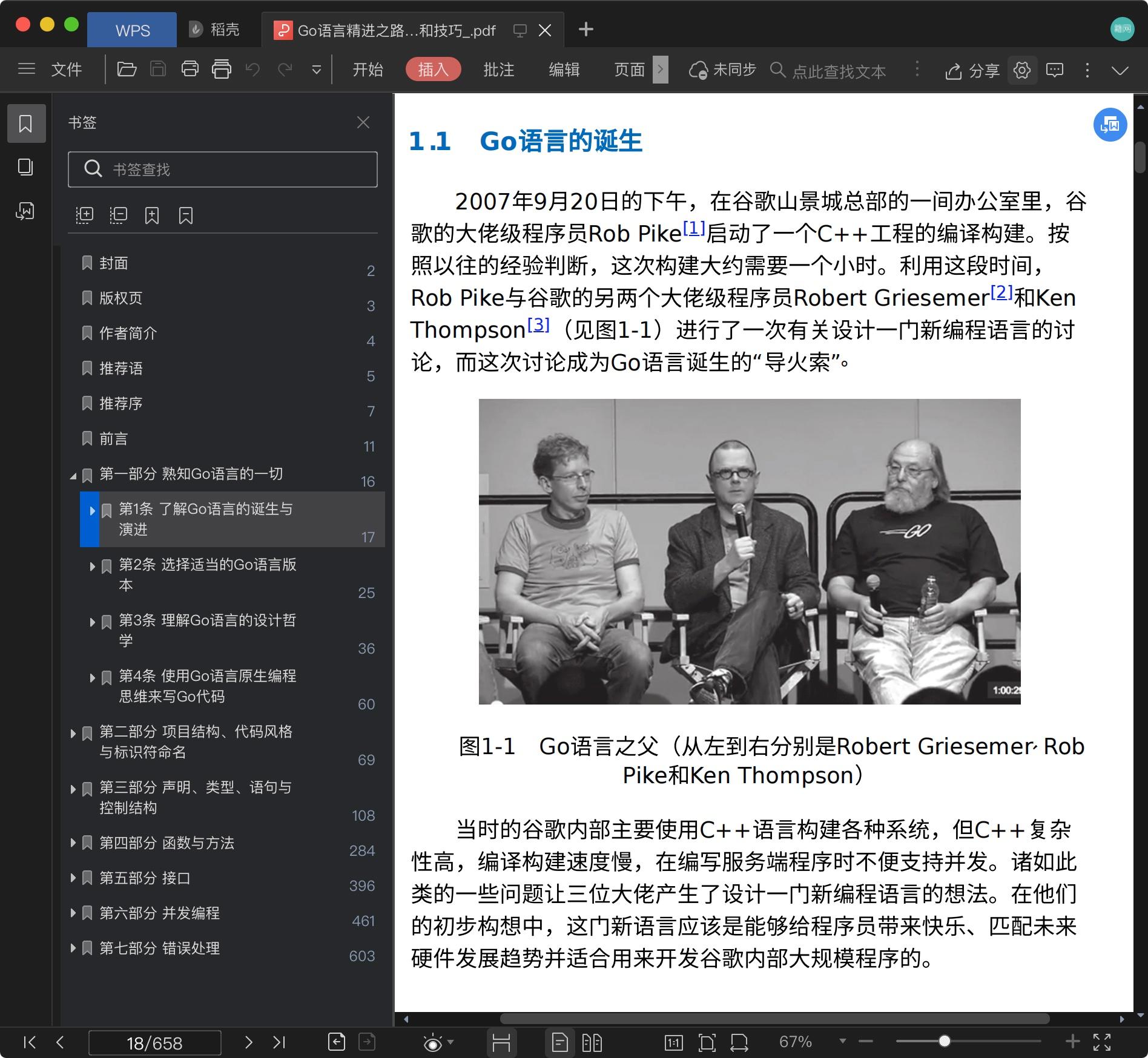Screen dimensions: 1148x1058
Task: Go to previous page arrow
Action: (x=60, y=1042)
